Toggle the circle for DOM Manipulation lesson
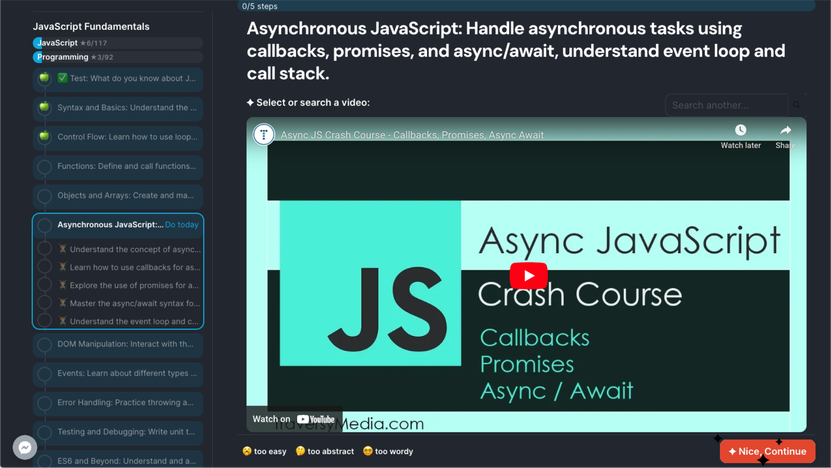This screenshot has height=468, width=831. [x=45, y=345]
